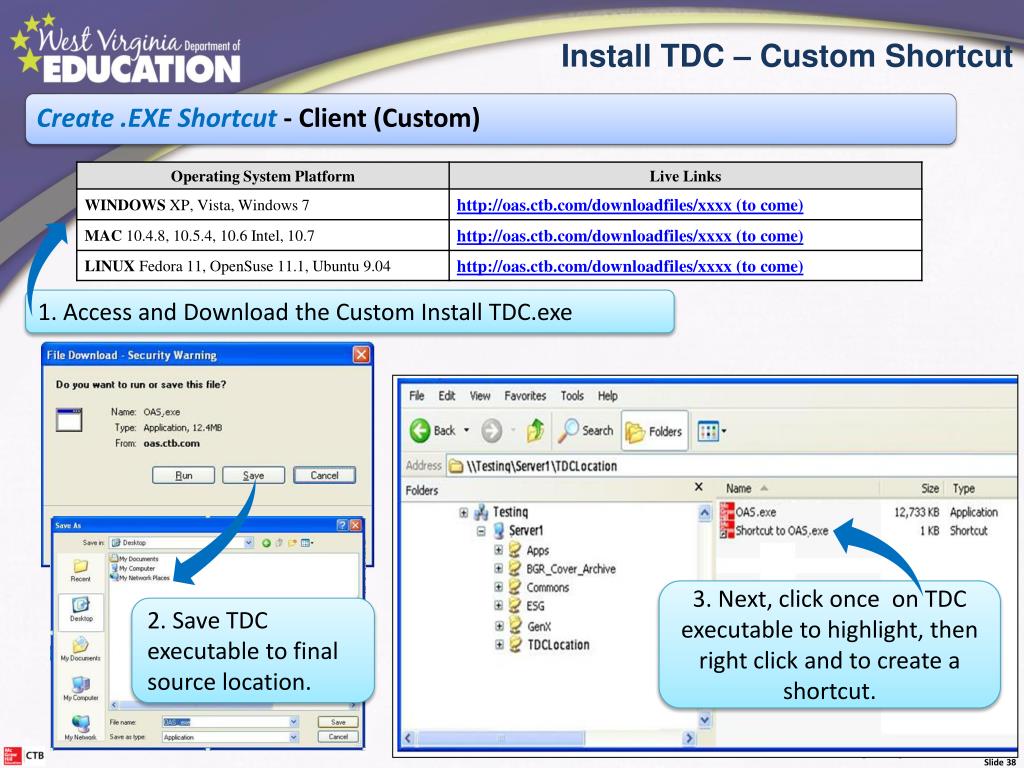Open the Back history dropdown arrow

click(466, 430)
